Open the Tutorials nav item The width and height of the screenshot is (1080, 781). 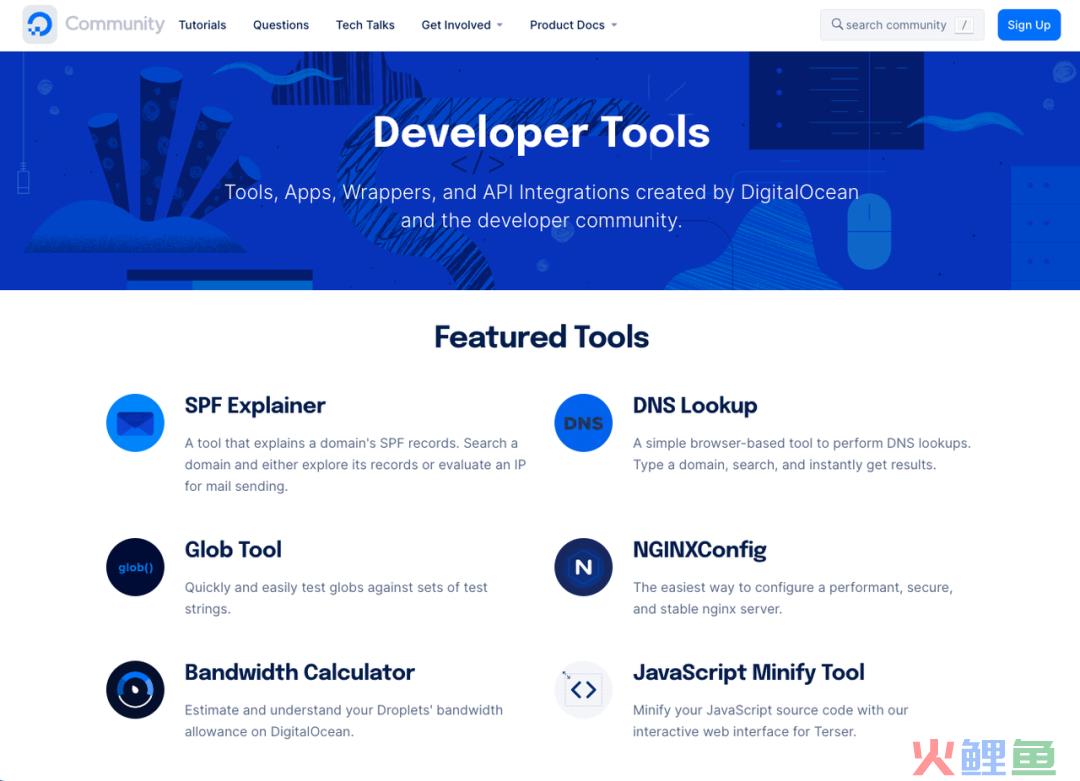tap(202, 25)
